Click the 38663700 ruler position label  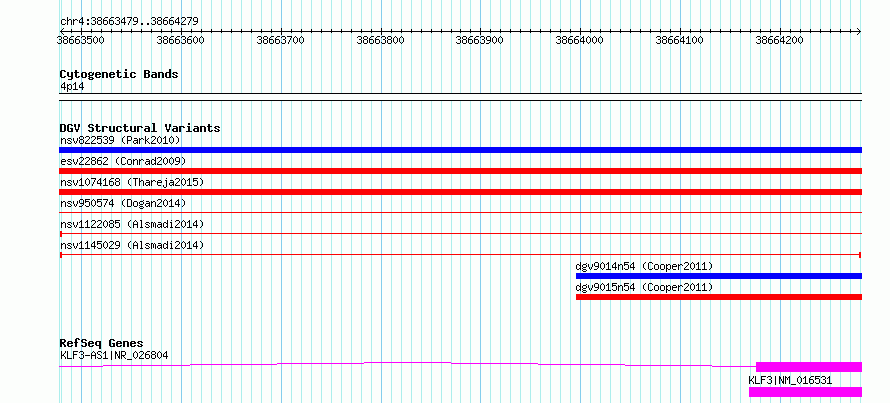(x=280, y=40)
